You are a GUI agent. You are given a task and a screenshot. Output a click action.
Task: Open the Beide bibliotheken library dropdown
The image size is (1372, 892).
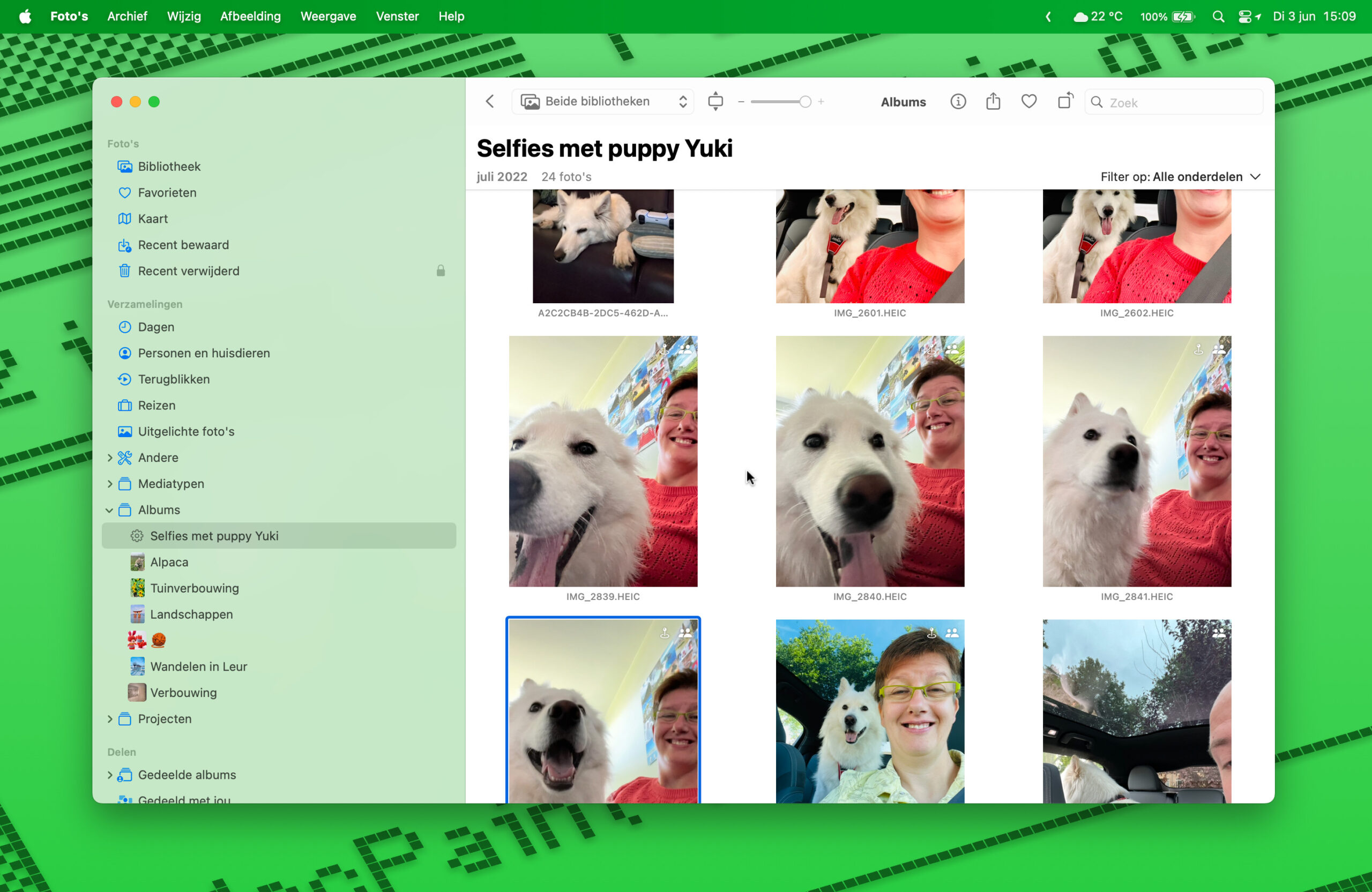(x=603, y=101)
